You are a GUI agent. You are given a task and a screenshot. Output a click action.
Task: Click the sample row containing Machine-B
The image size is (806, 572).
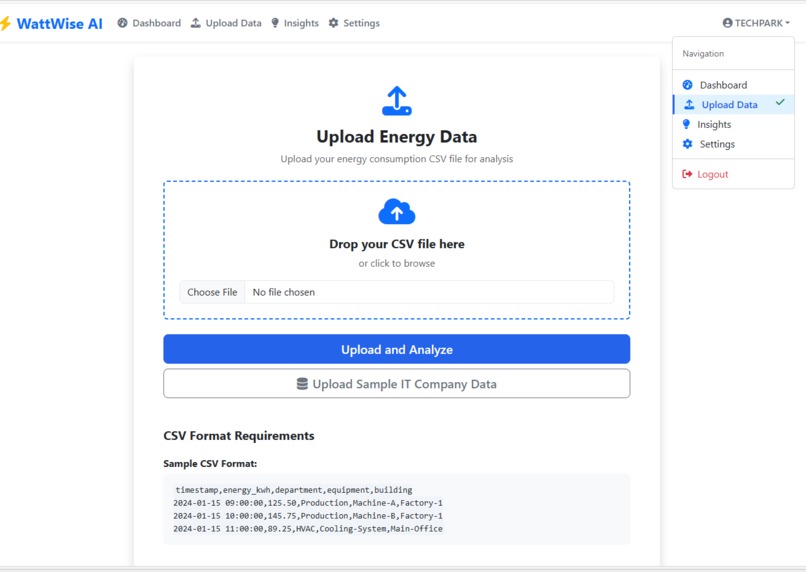click(308, 515)
